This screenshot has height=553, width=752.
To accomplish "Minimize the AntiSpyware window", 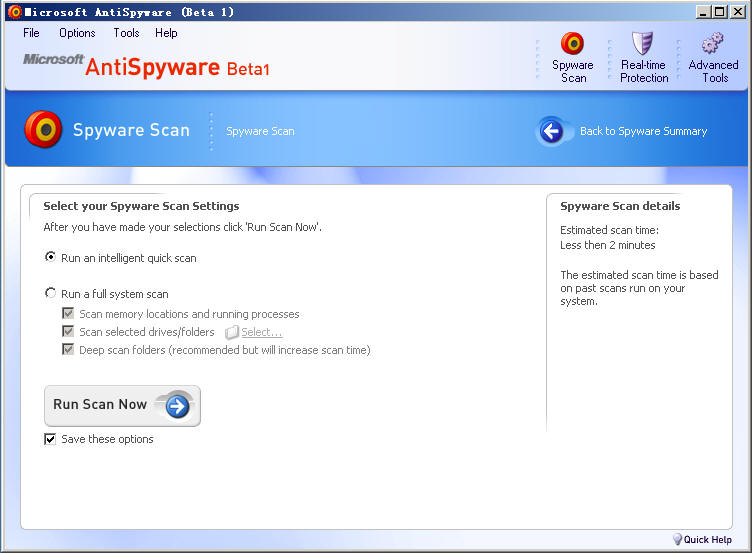I will (703, 12).
